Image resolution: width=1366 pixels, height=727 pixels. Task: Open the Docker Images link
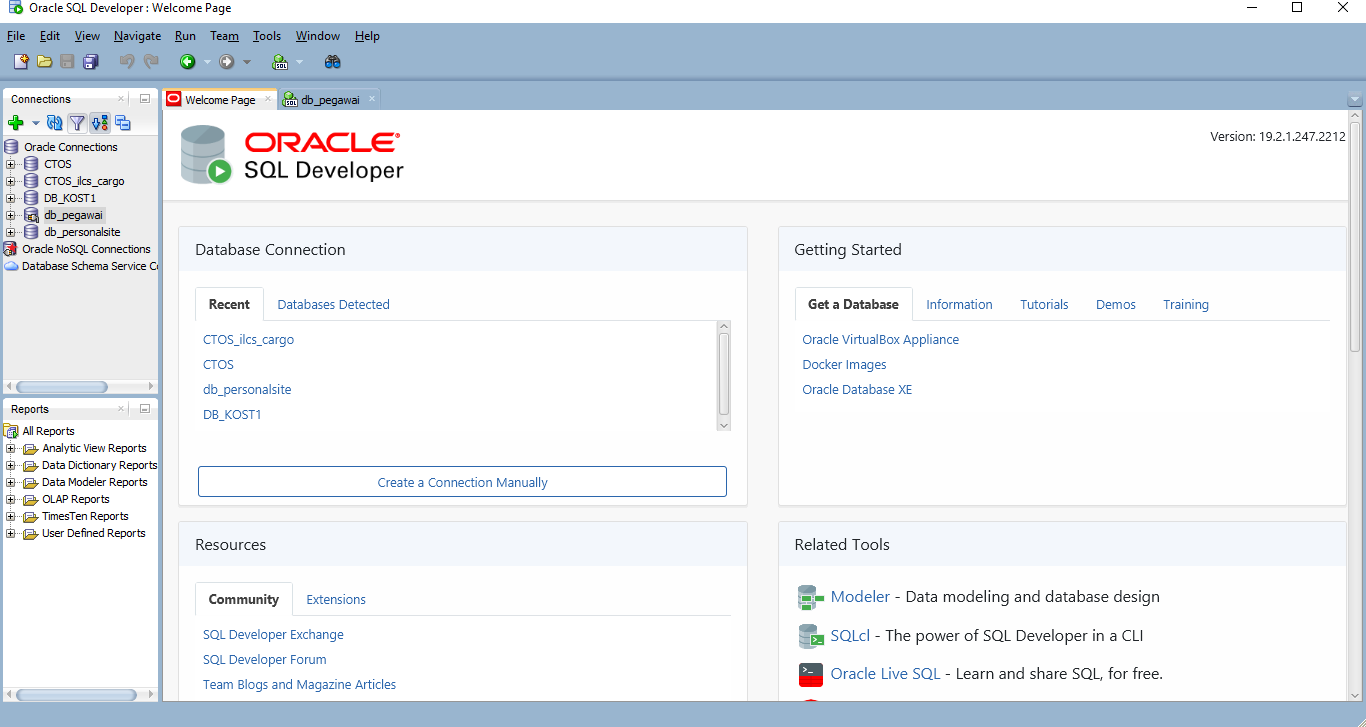[844, 365]
